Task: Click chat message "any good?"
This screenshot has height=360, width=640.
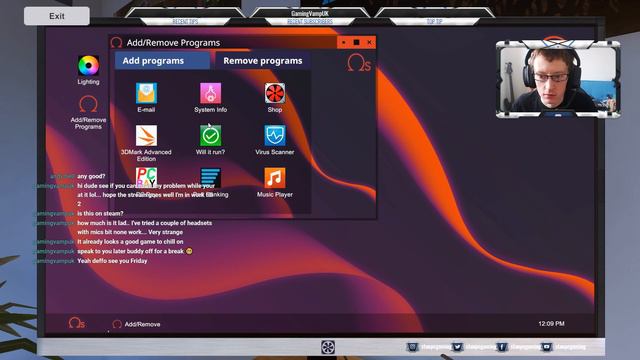Action: [x=91, y=176]
